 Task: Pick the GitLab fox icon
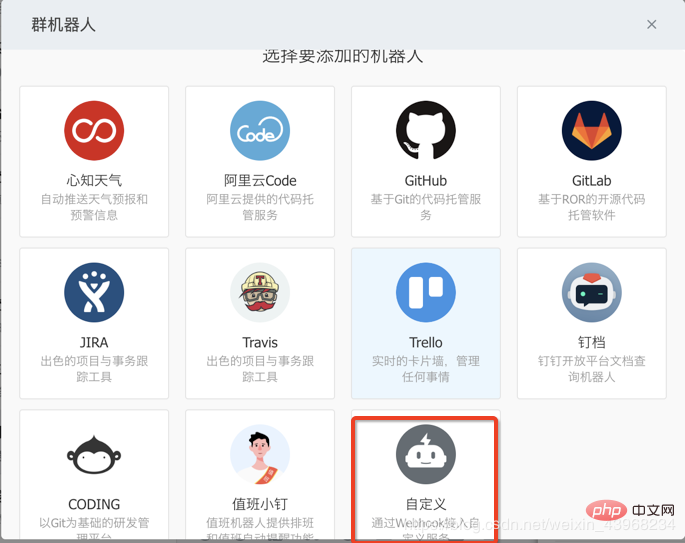click(592, 131)
